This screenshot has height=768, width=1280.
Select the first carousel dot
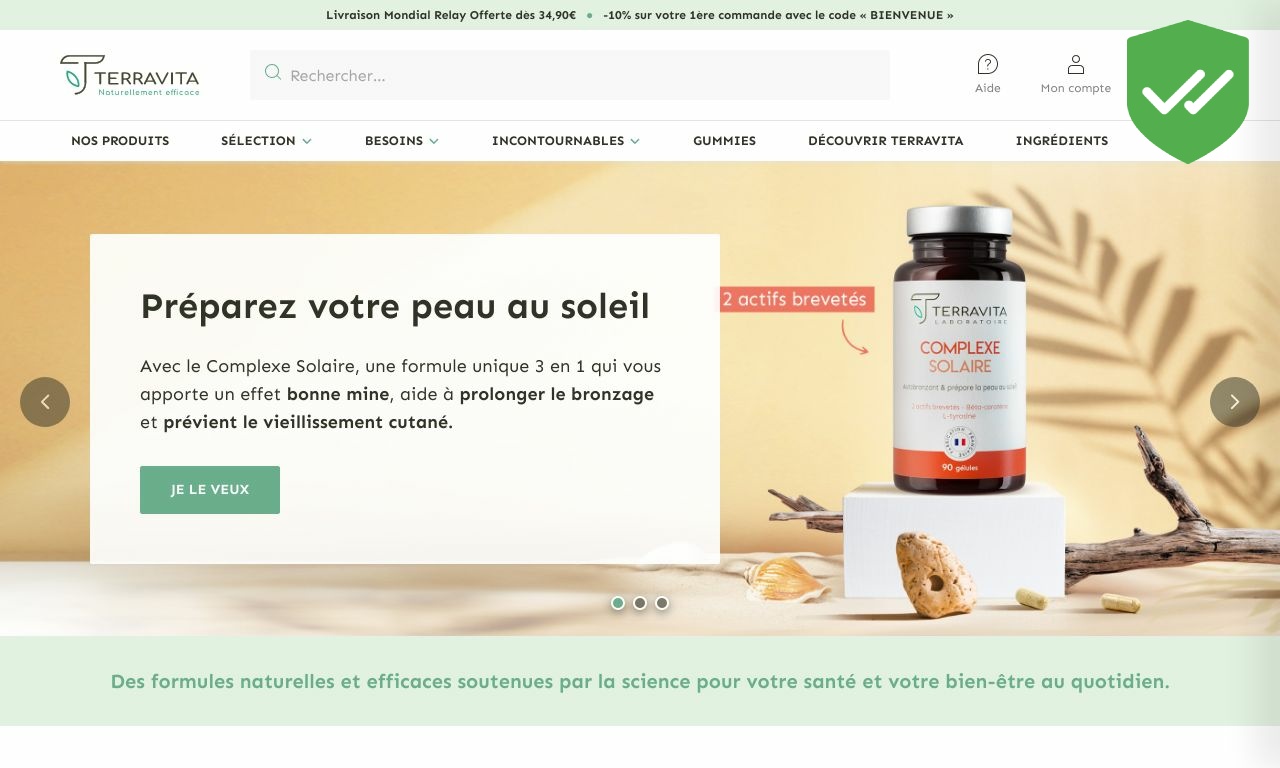(x=618, y=603)
